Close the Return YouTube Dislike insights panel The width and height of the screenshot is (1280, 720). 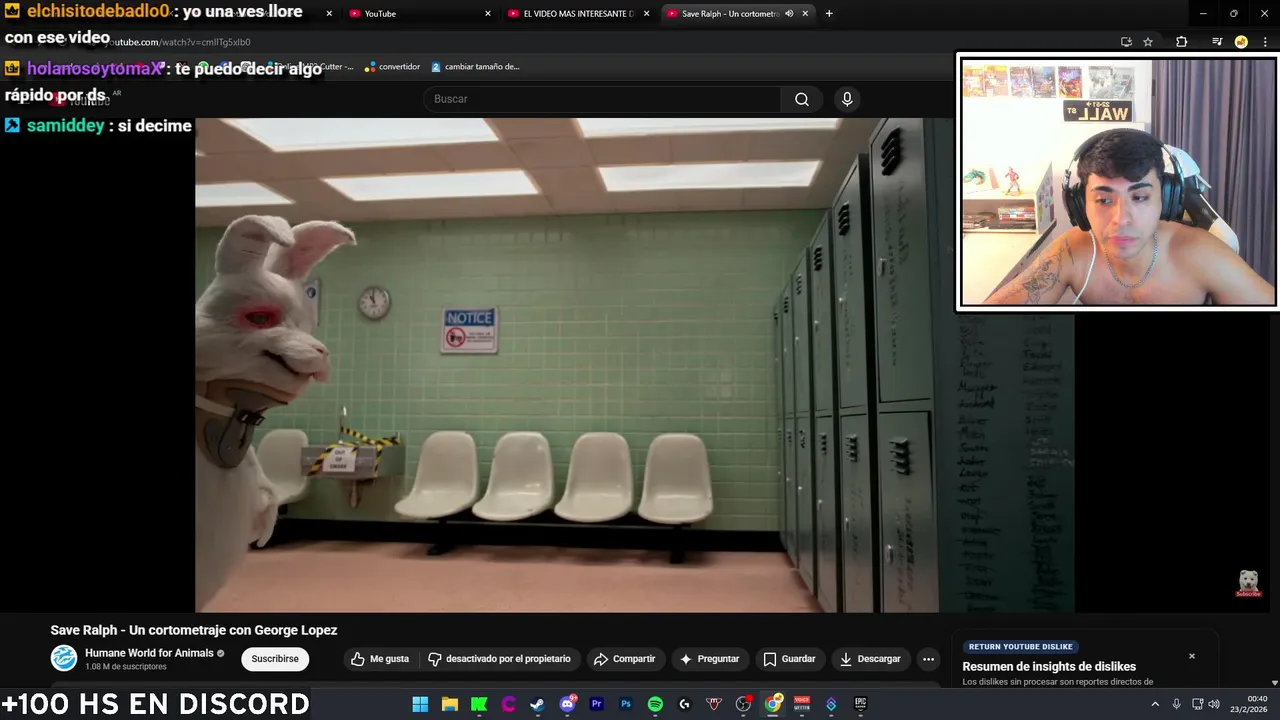pyautogui.click(x=1192, y=656)
